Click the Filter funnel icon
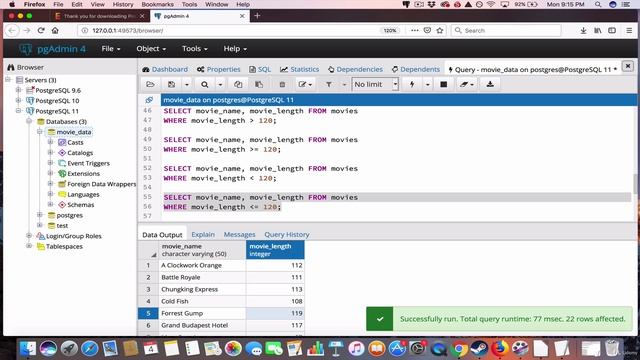This screenshot has height=360, width=640. point(329,84)
